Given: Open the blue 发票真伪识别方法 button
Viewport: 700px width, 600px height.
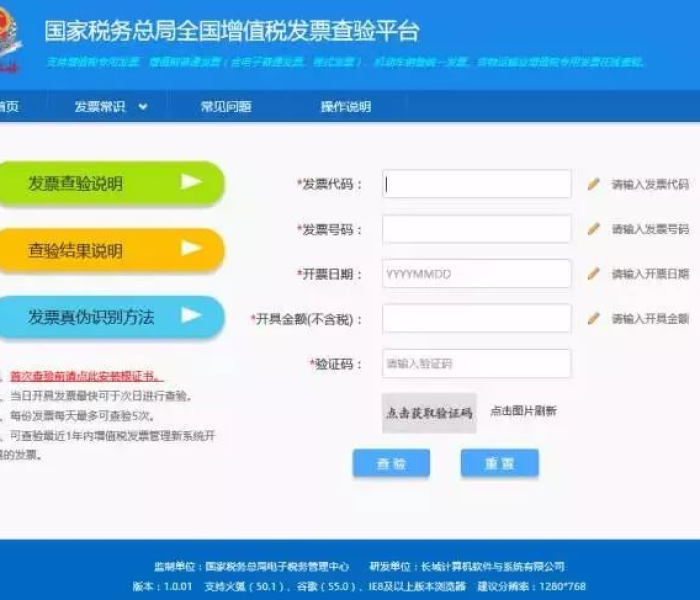Looking at the screenshot, I should (x=111, y=317).
